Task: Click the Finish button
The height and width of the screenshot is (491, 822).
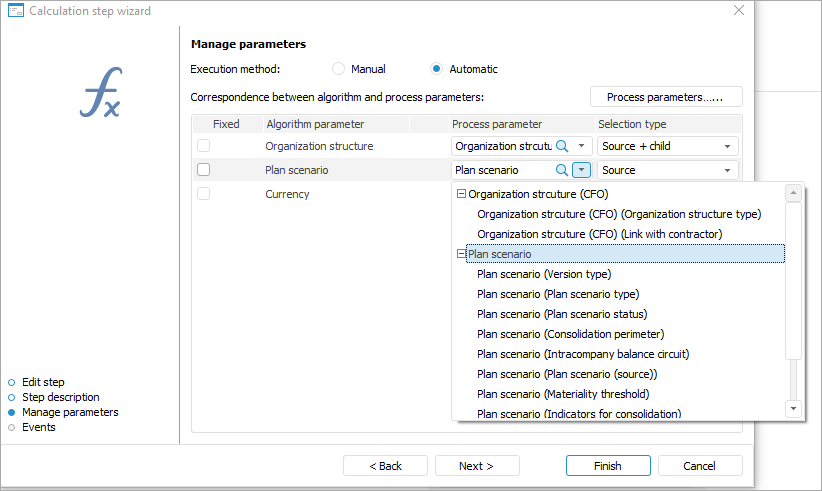Action: [607, 466]
